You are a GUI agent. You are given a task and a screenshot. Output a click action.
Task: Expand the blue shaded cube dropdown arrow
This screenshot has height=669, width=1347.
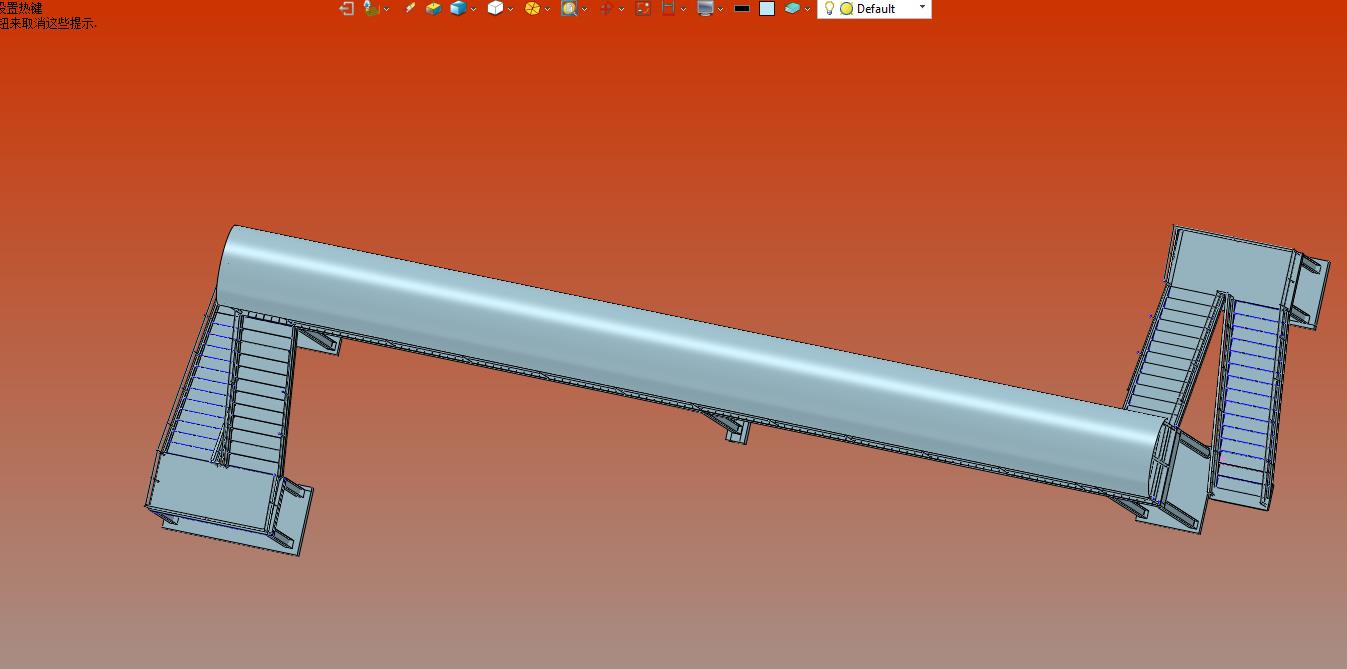(474, 9)
